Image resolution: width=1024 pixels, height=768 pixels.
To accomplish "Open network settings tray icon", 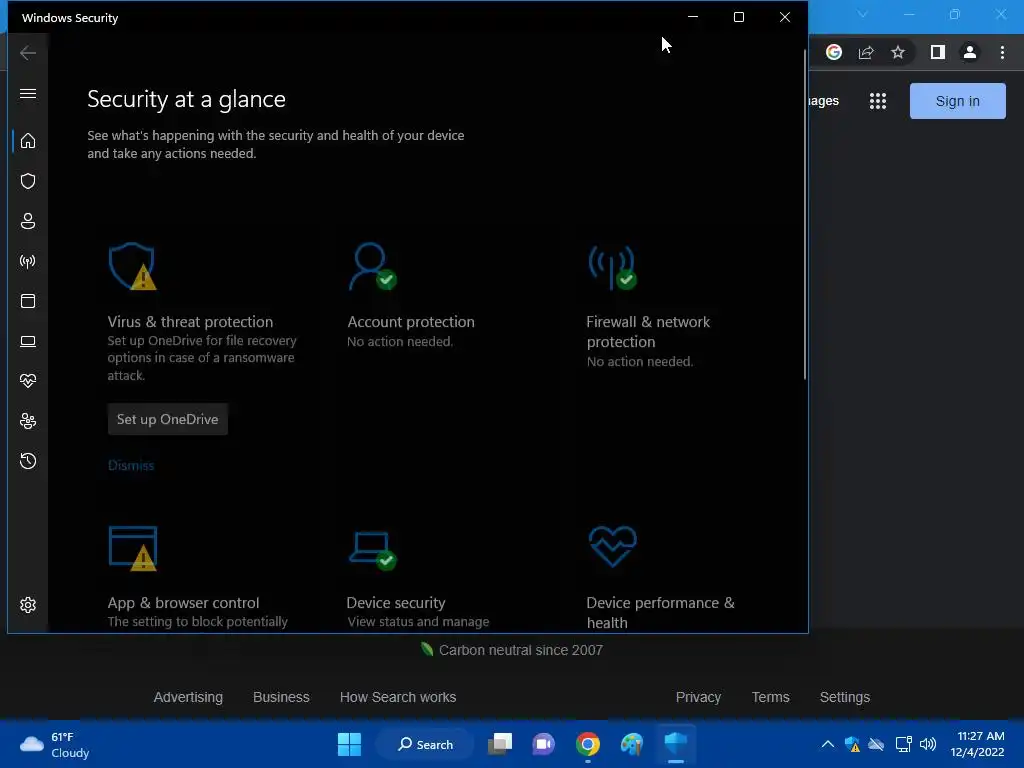I will (903, 744).
